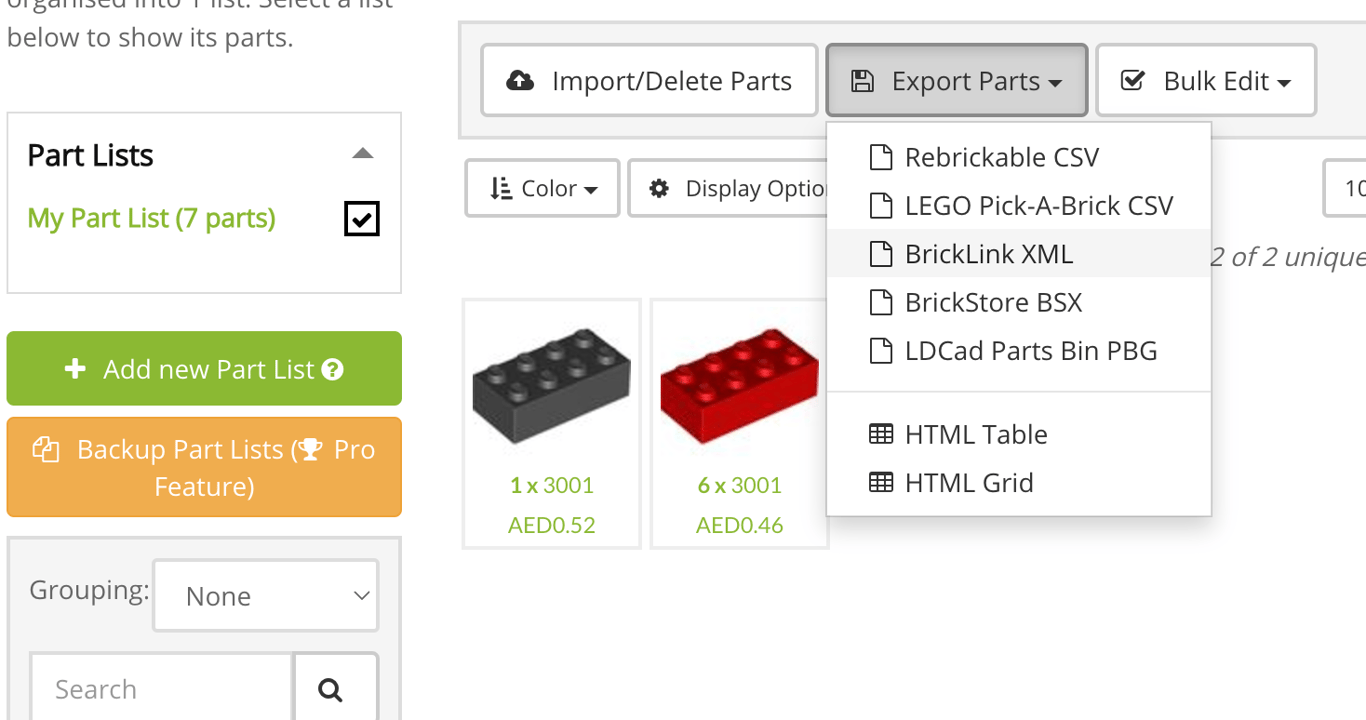Click the gear icon on Display Options
Viewport: 1366px width, 720px height.
[x=659, y=188]
